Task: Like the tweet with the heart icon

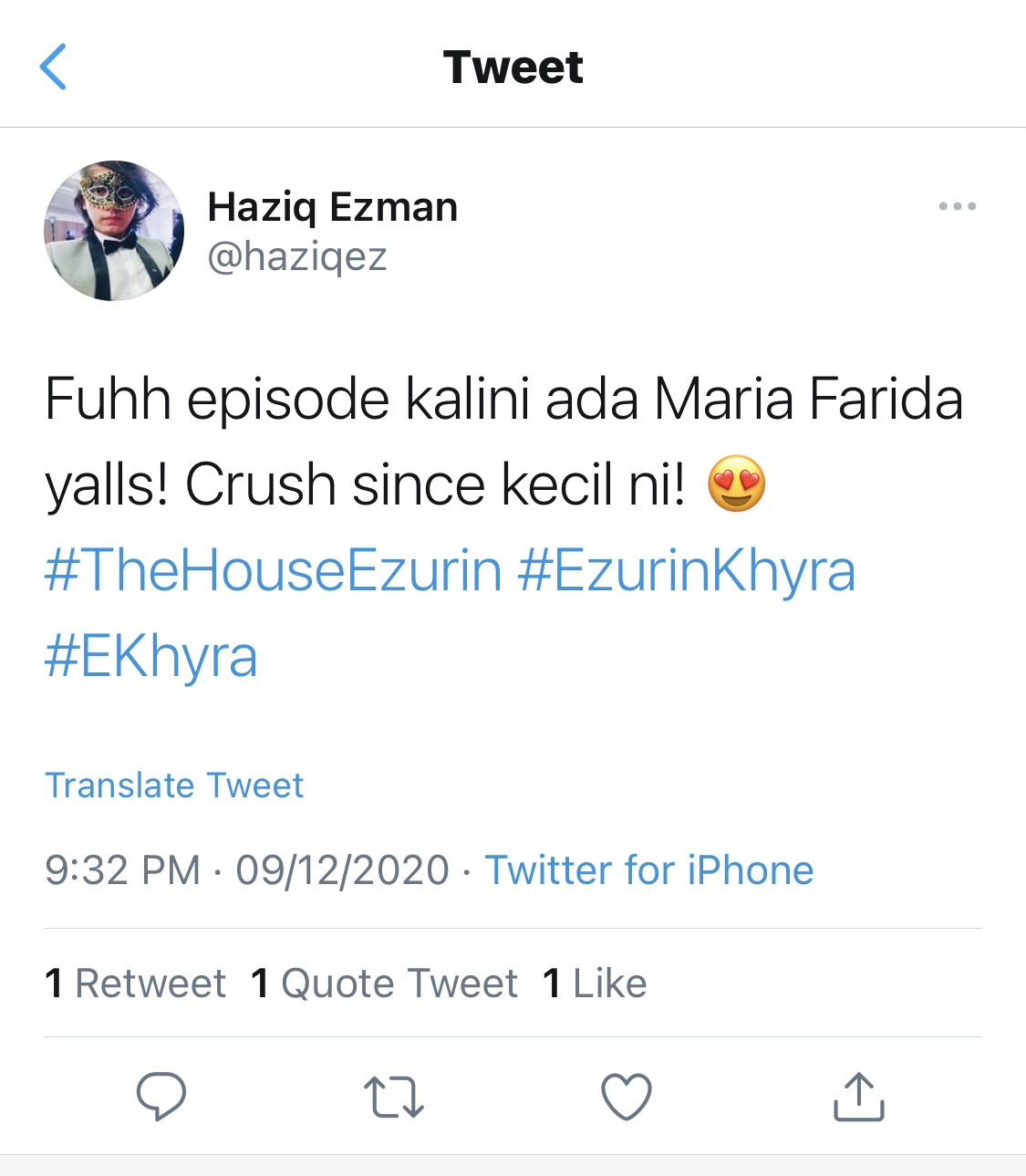Action: click(627, 1097)
